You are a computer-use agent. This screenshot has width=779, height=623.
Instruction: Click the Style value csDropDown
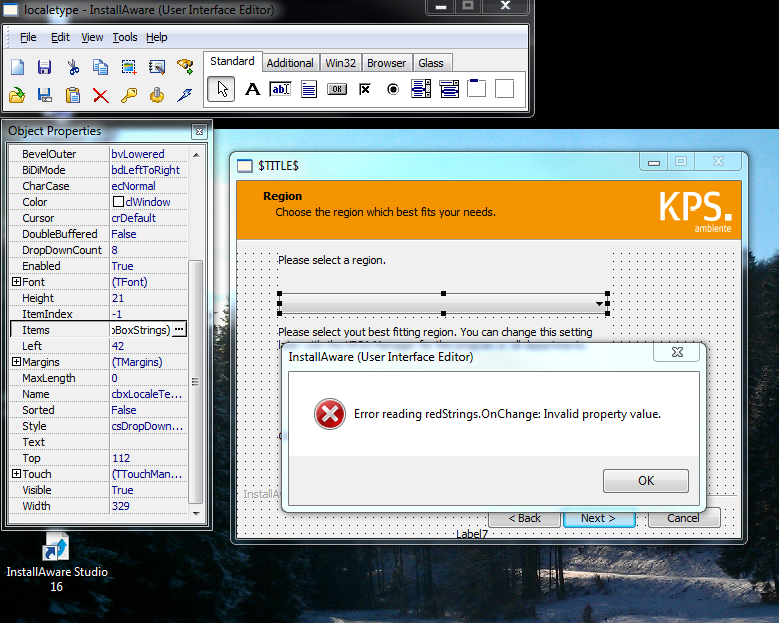pos(148,426)
